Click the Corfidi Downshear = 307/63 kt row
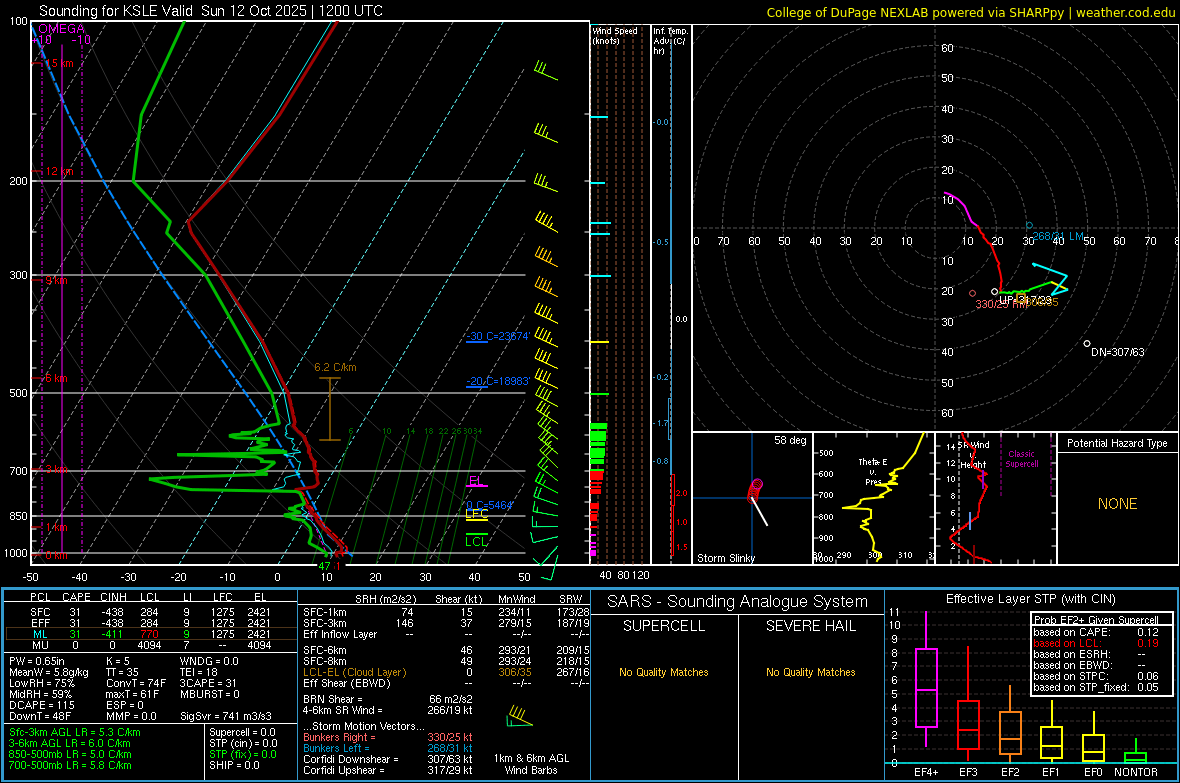Screen dimensions: 1180x783 (388, 759)
